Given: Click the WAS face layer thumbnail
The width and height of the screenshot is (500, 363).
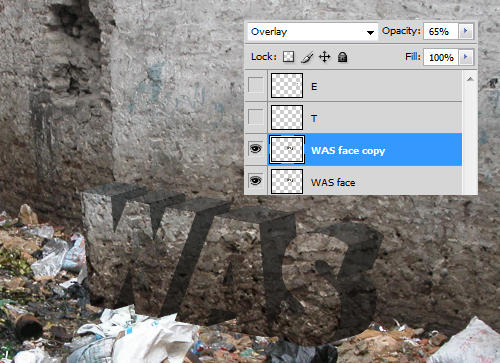Looking at the screenshot, I should tap(287, 182).
